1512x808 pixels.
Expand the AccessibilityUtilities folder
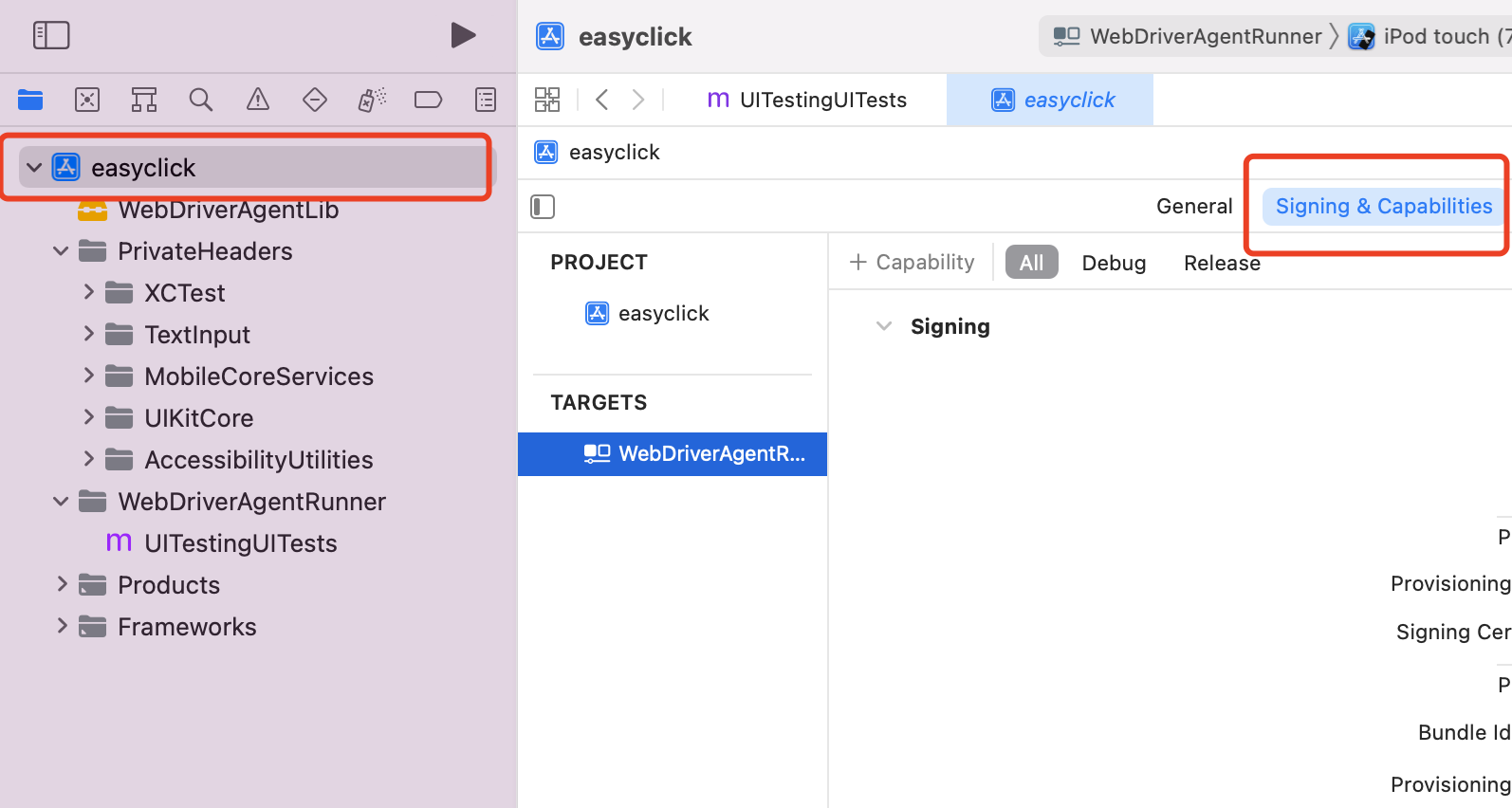[x=88, y=459]
